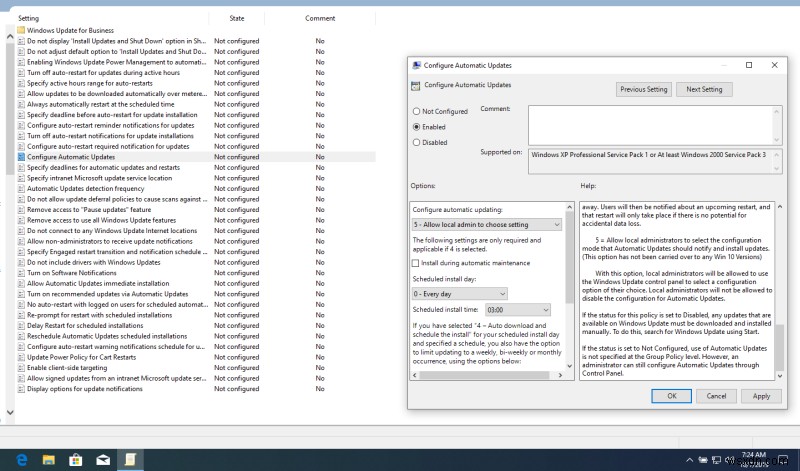
Task: Click the icon for Specify active hours range policy
Action: click(21, 83)
